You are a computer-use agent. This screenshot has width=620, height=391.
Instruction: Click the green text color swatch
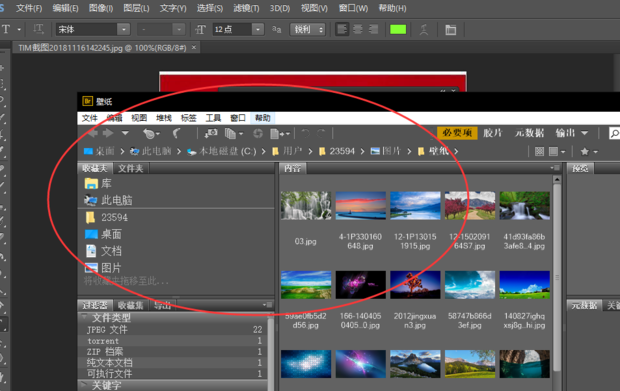(x=398, y=29)
